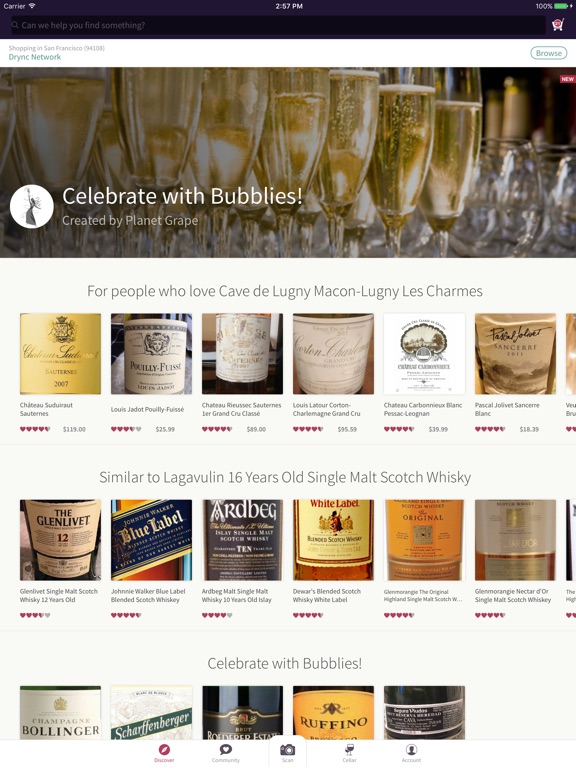The image size is (576, 768).
Task: Click the Planet Grape avatar logo
Action: click(x=32, y=206)
